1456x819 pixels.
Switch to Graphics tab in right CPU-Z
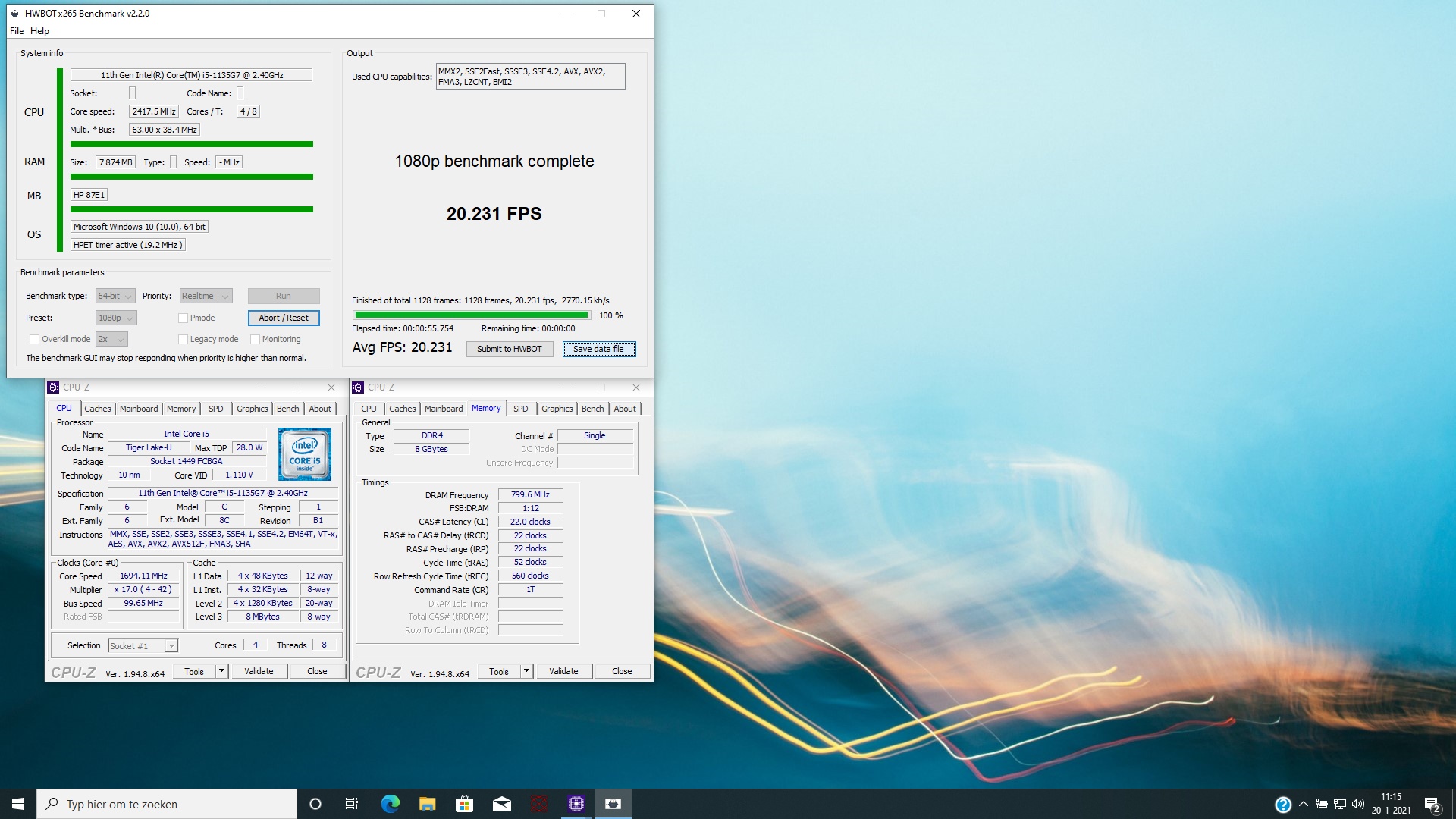[x=557, y=409]
